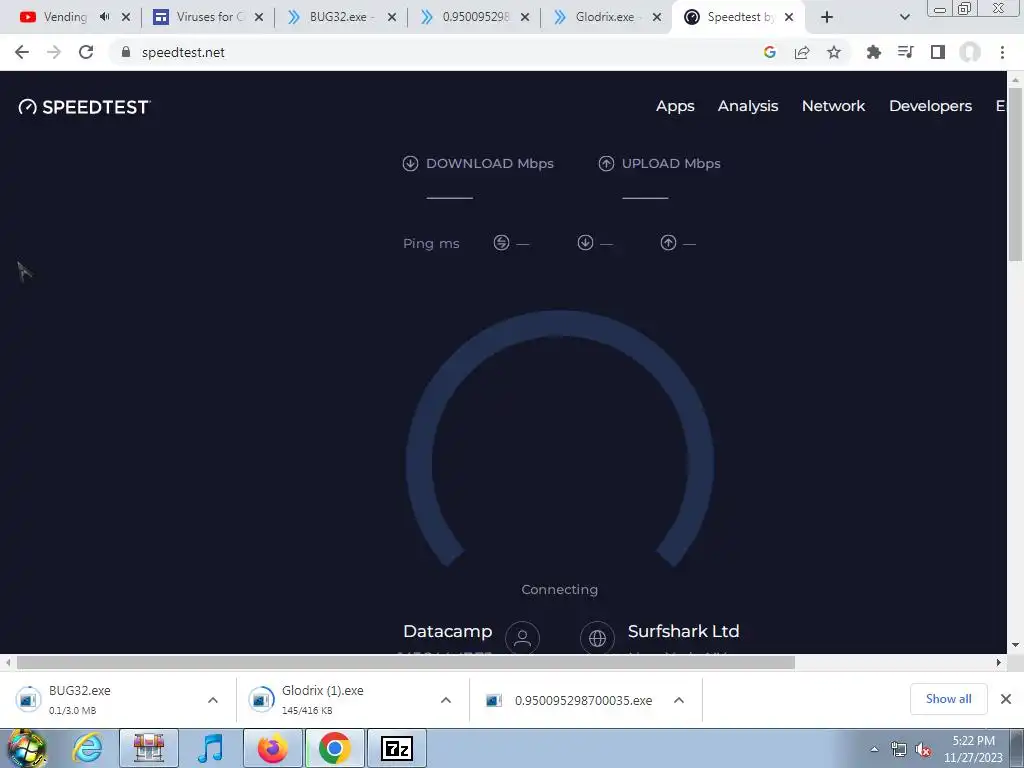Screen dimensions: 1024x768
Task: Open the Network menu link
Action: coord(833,106)
